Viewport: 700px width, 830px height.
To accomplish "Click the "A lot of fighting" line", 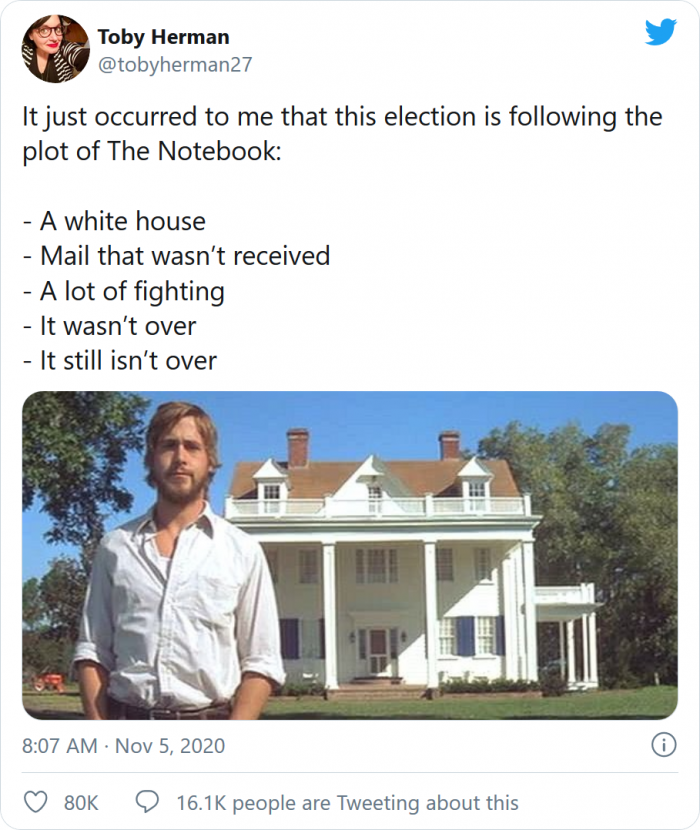I will click(x=123, y=291).
